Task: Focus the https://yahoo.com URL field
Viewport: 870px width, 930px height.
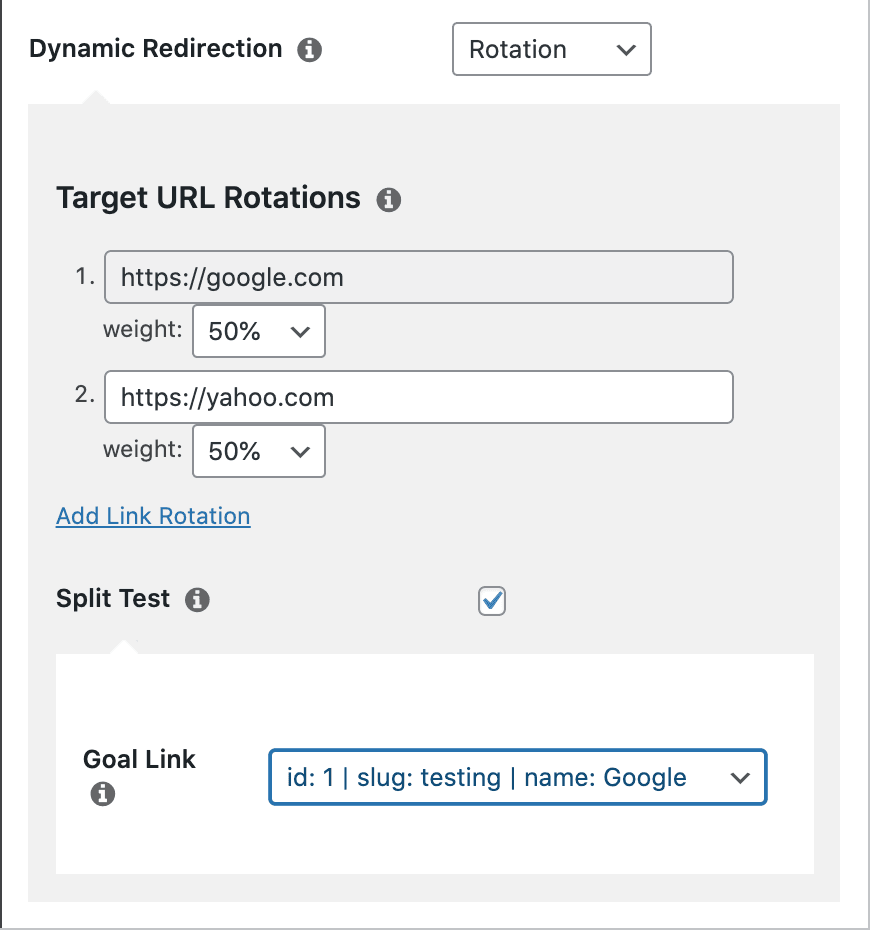Action: click(418, 397)
